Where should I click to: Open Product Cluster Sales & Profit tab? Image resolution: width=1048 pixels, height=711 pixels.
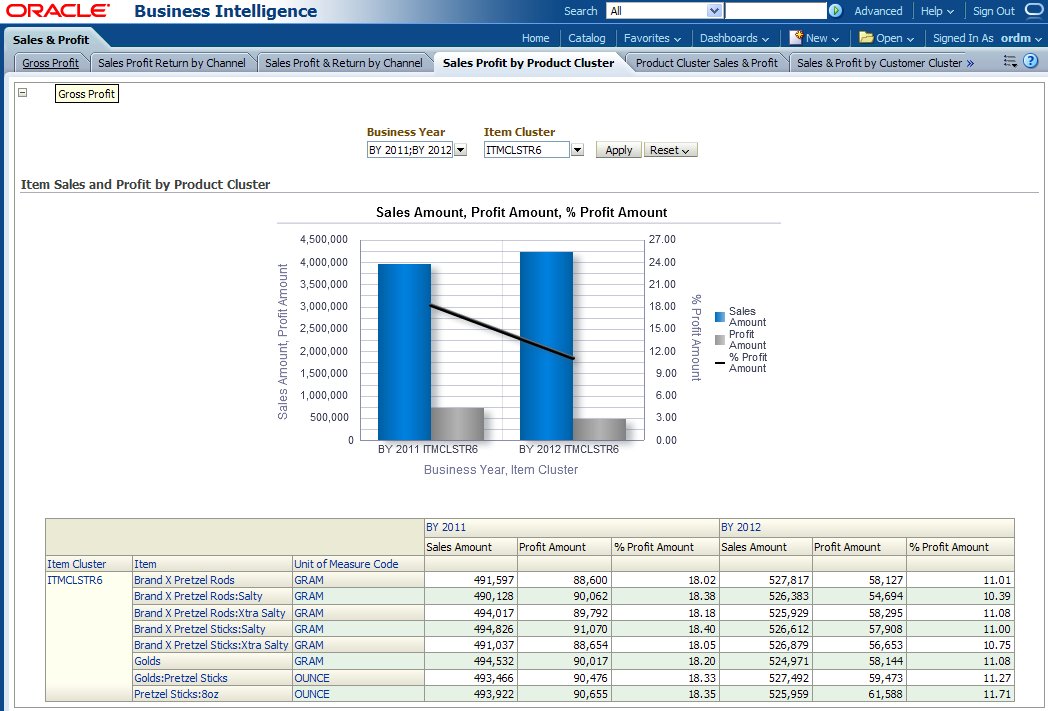click(x=706, y=63)
